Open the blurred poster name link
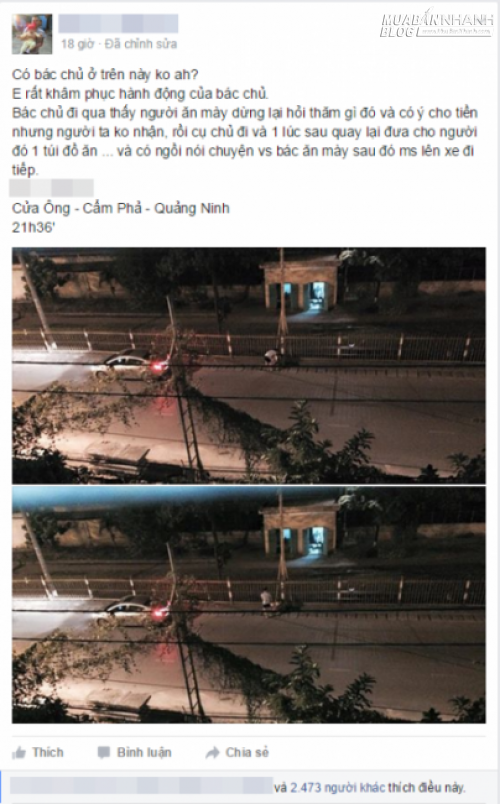This screenshot has height=804, width=500. [x=118, y=24]
